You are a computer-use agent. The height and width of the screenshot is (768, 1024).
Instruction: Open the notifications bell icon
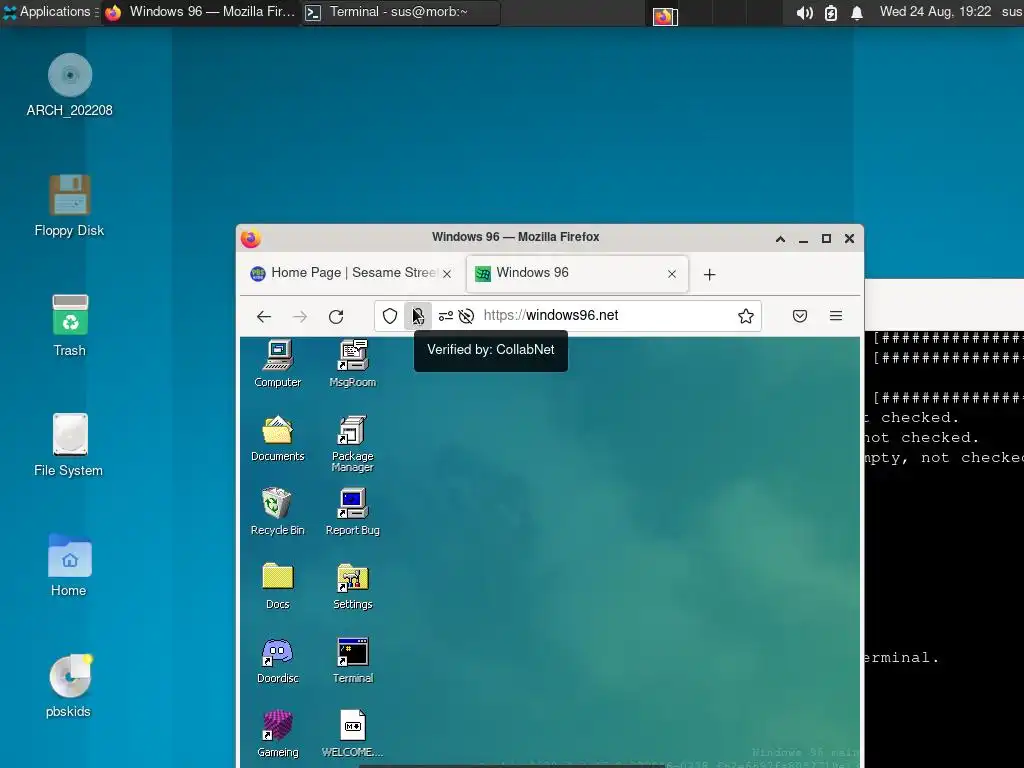[x=857, y=12]
